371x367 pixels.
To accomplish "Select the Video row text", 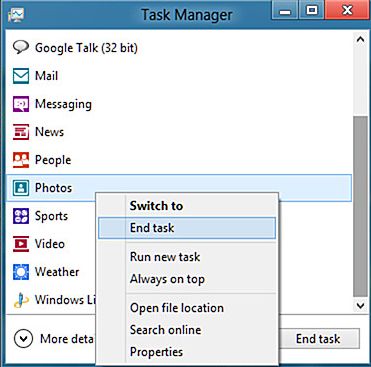I will pos(50,244).
